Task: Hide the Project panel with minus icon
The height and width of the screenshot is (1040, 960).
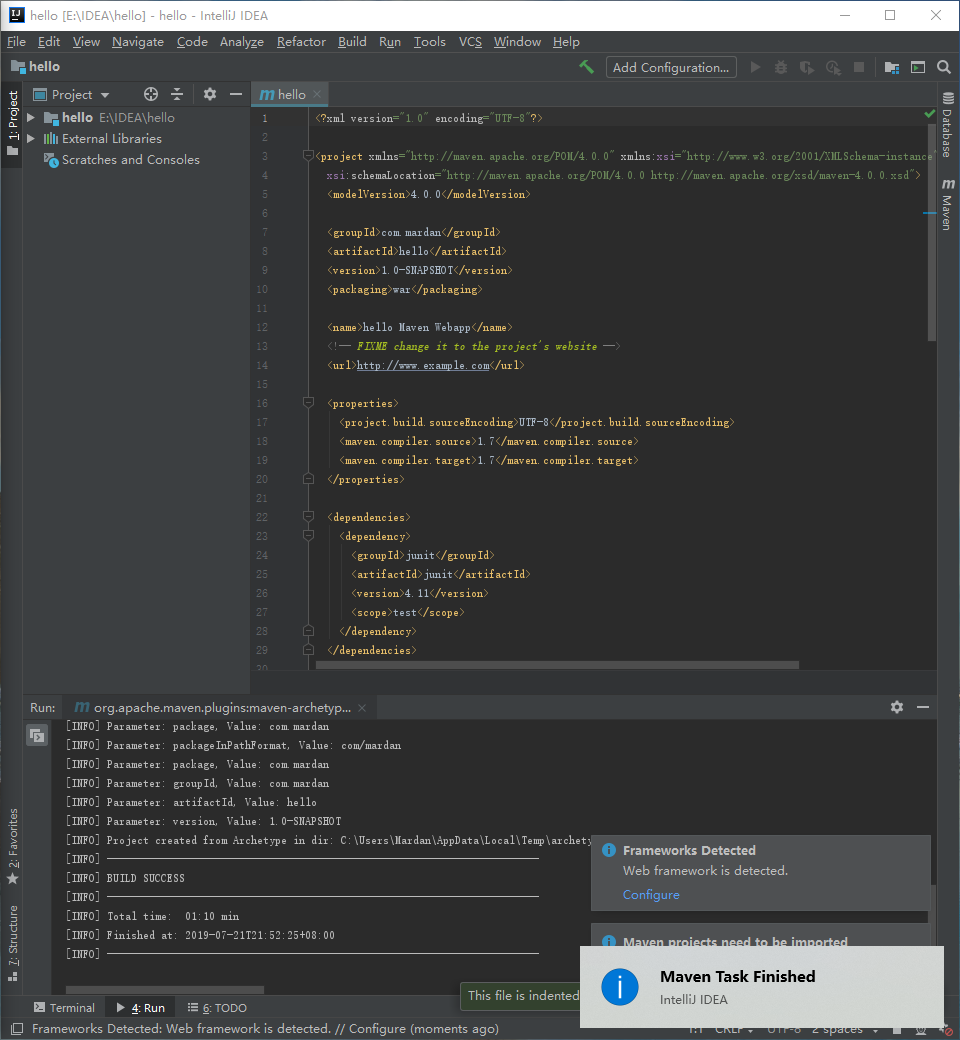Action: [x=236, y=94]
